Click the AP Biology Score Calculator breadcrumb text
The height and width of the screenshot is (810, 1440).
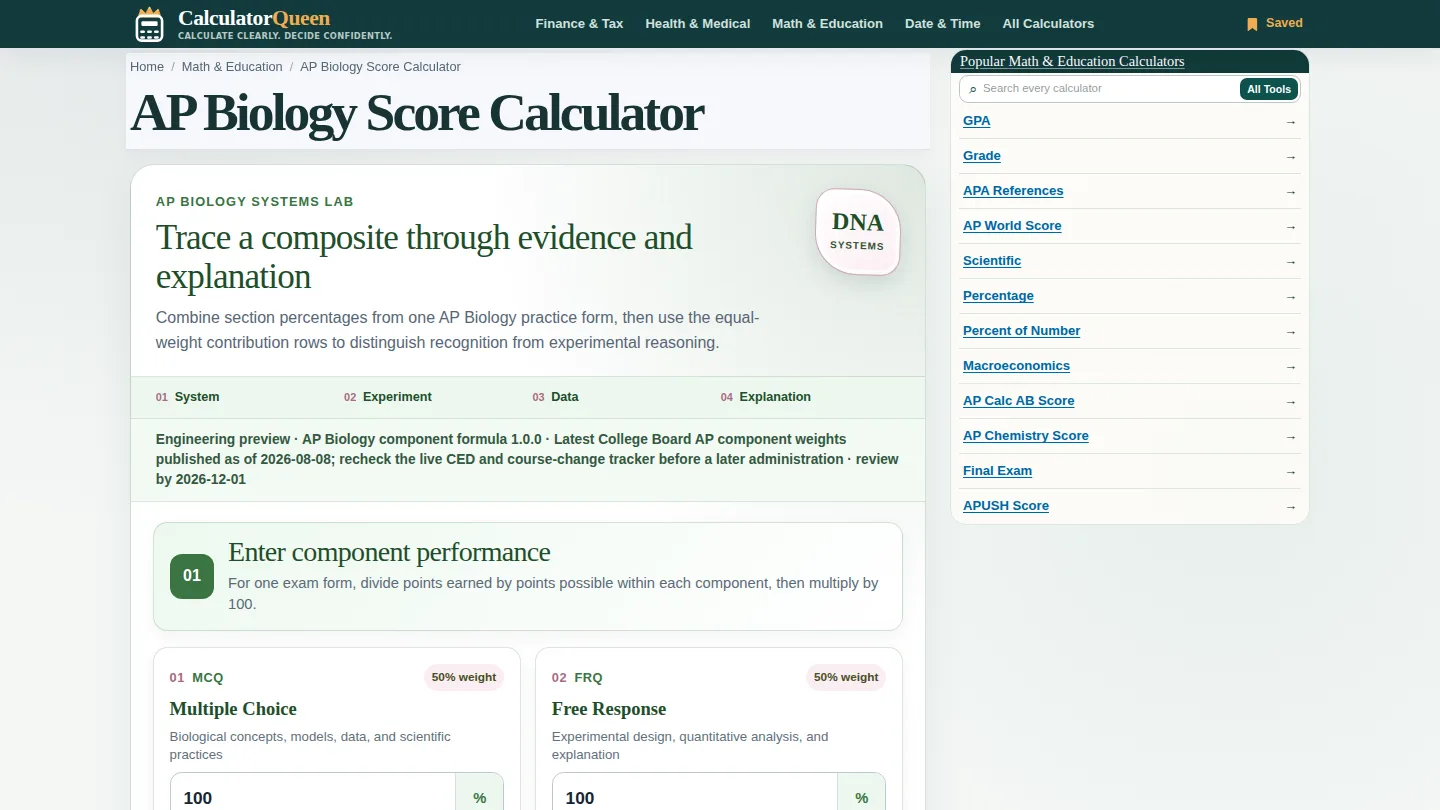click(380, 67)
